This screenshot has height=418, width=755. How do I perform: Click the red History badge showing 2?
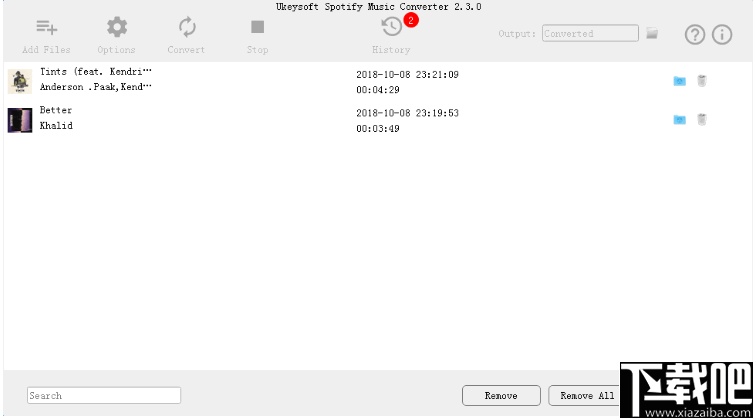tap(411, 20)
